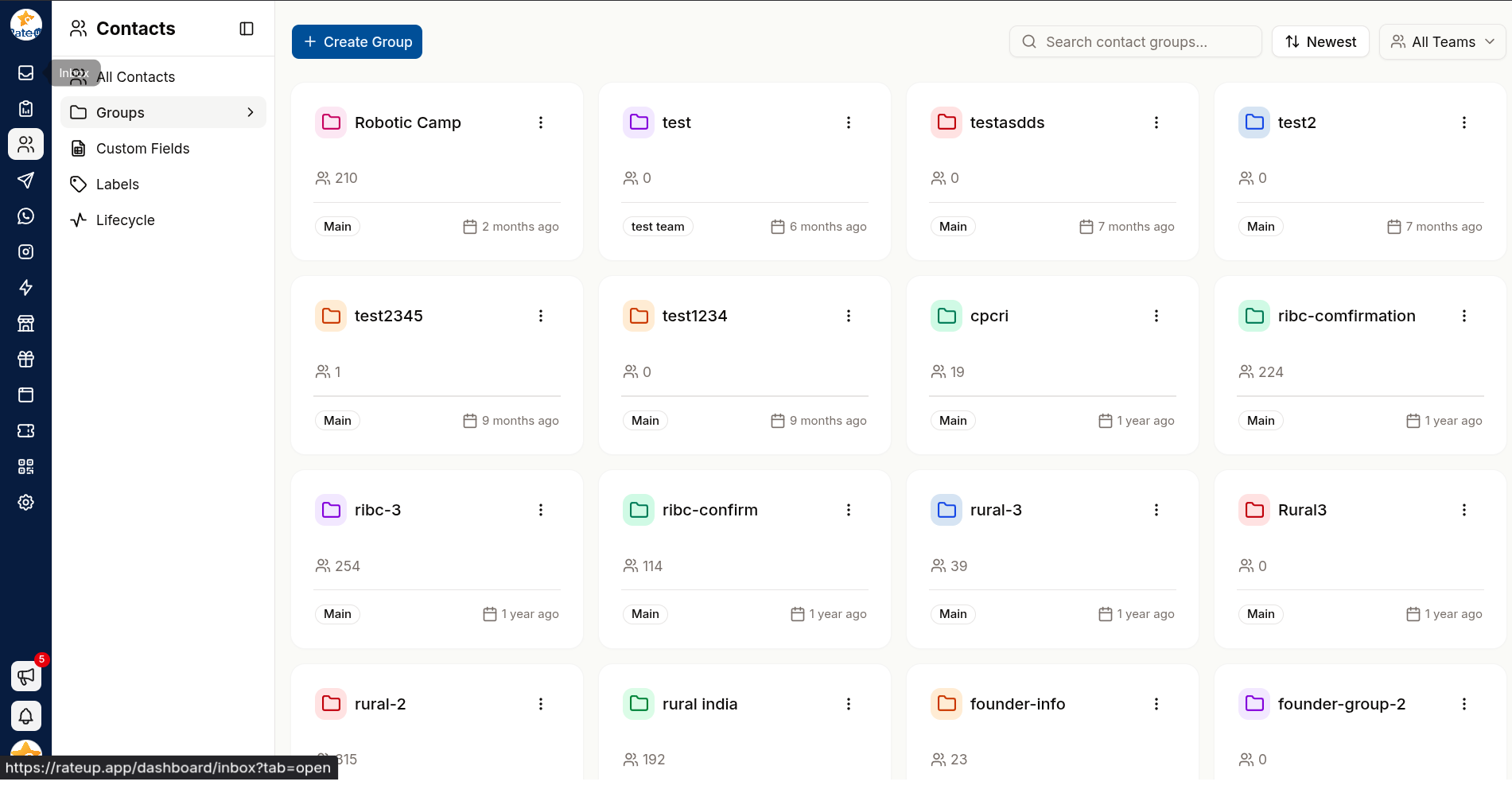Image resolution: width=1512 pixels, height=797 pixels.
Task: Open options menu for test1234 group
Action: point(849,316)
